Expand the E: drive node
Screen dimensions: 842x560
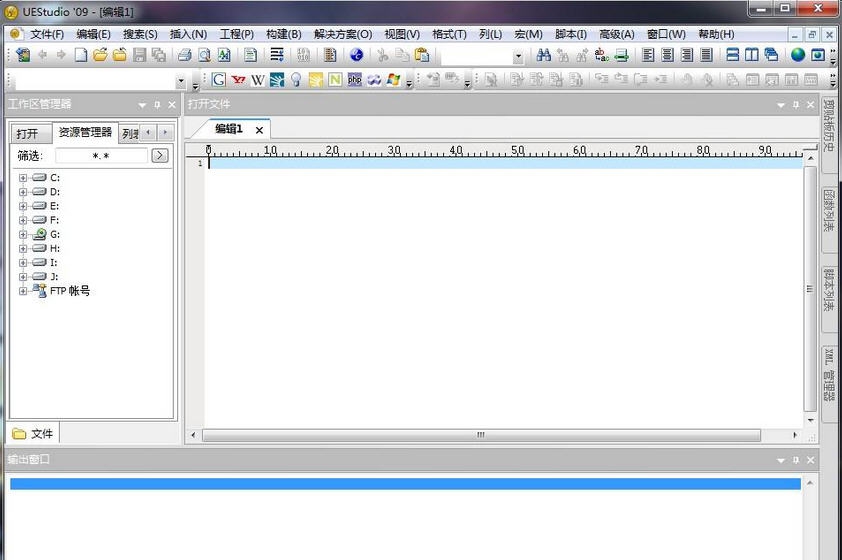(23, 206)
